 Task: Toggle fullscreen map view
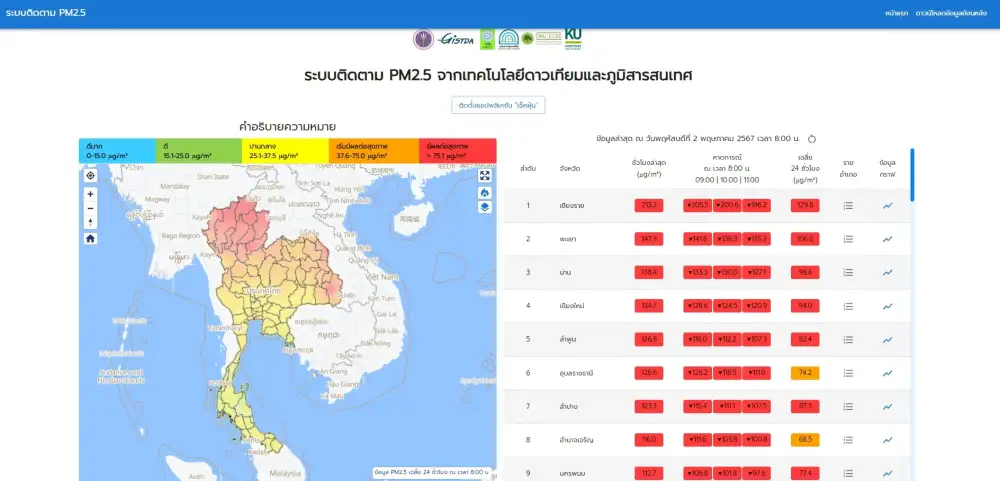point(485,175)
